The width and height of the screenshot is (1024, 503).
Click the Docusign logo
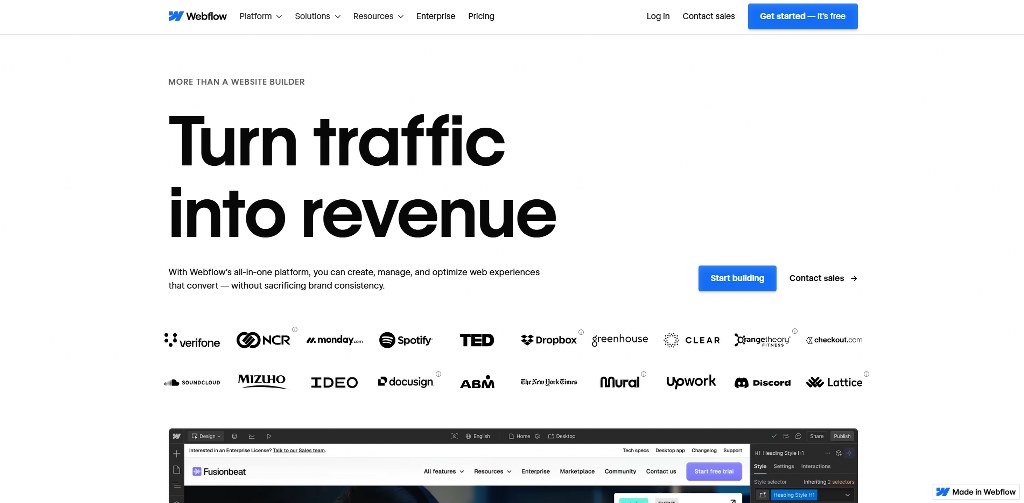coord(406,382)
